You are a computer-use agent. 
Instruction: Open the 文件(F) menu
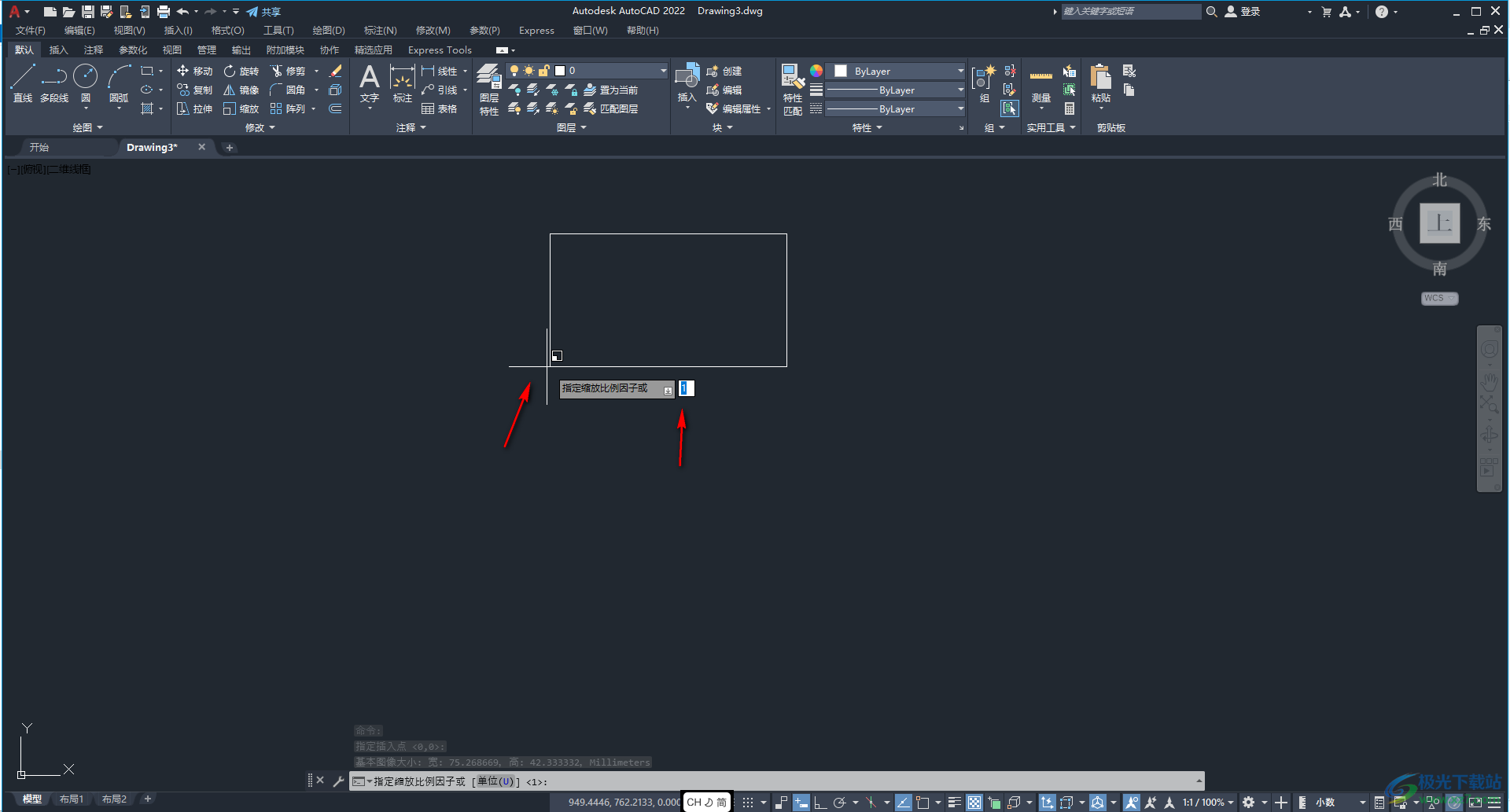[x=31, y=31]
